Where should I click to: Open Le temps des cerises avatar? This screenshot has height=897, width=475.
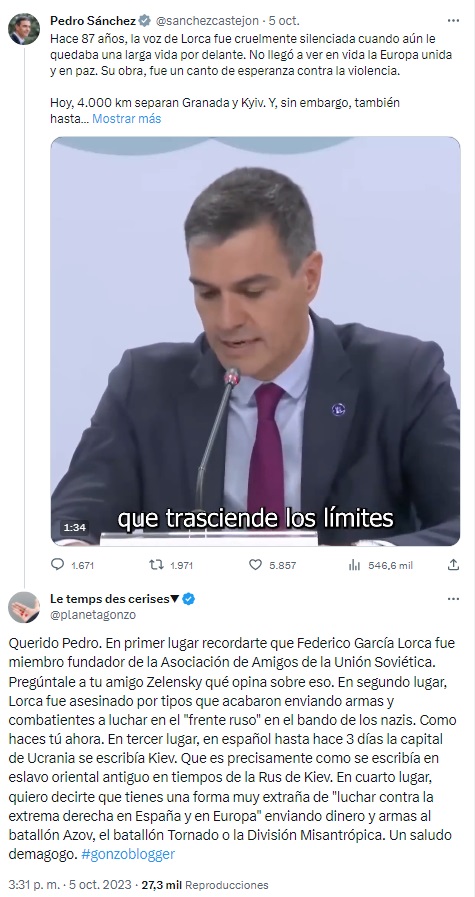click(x=24, y=607)
